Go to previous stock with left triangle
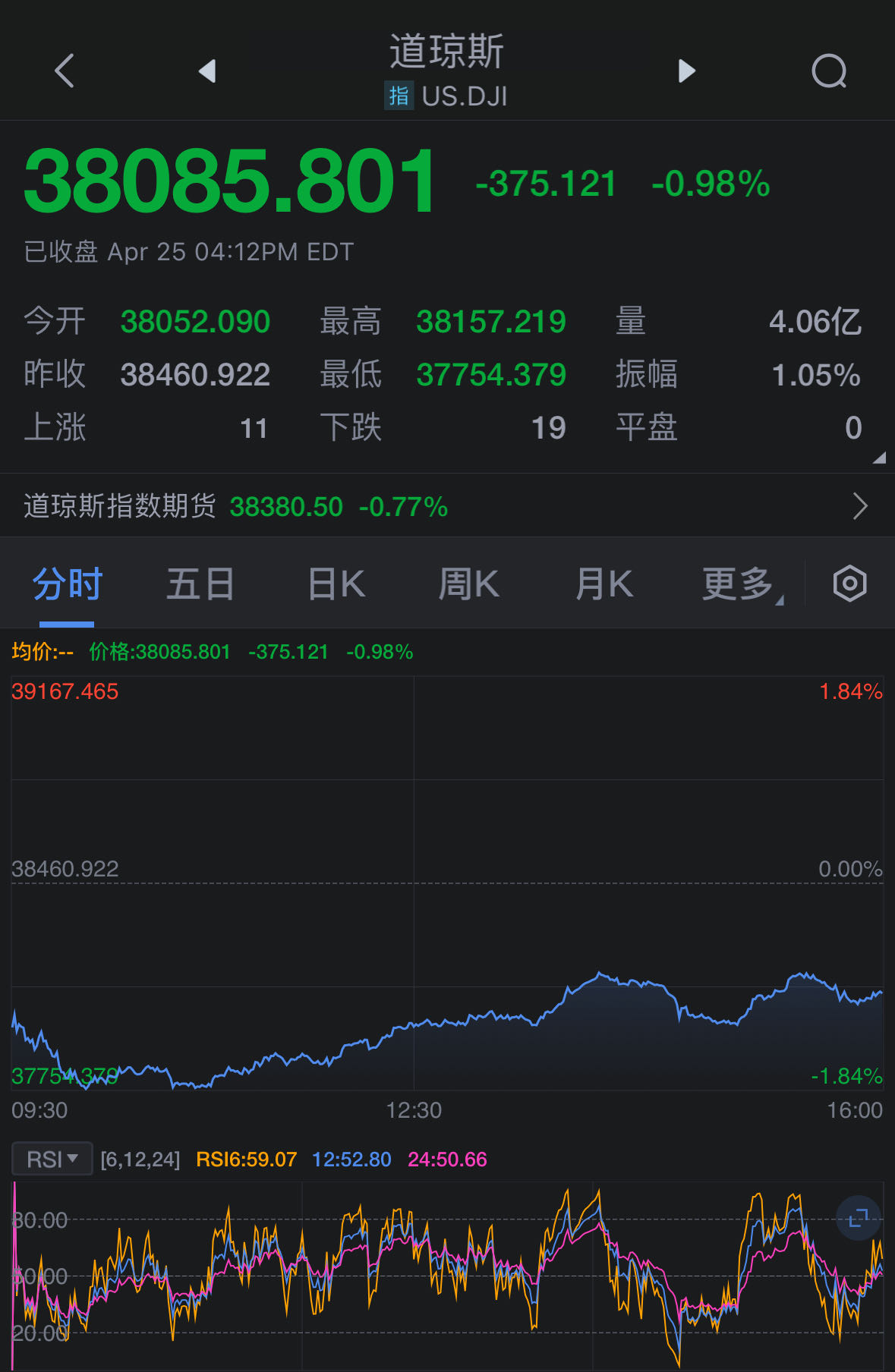 coord(207,71)
